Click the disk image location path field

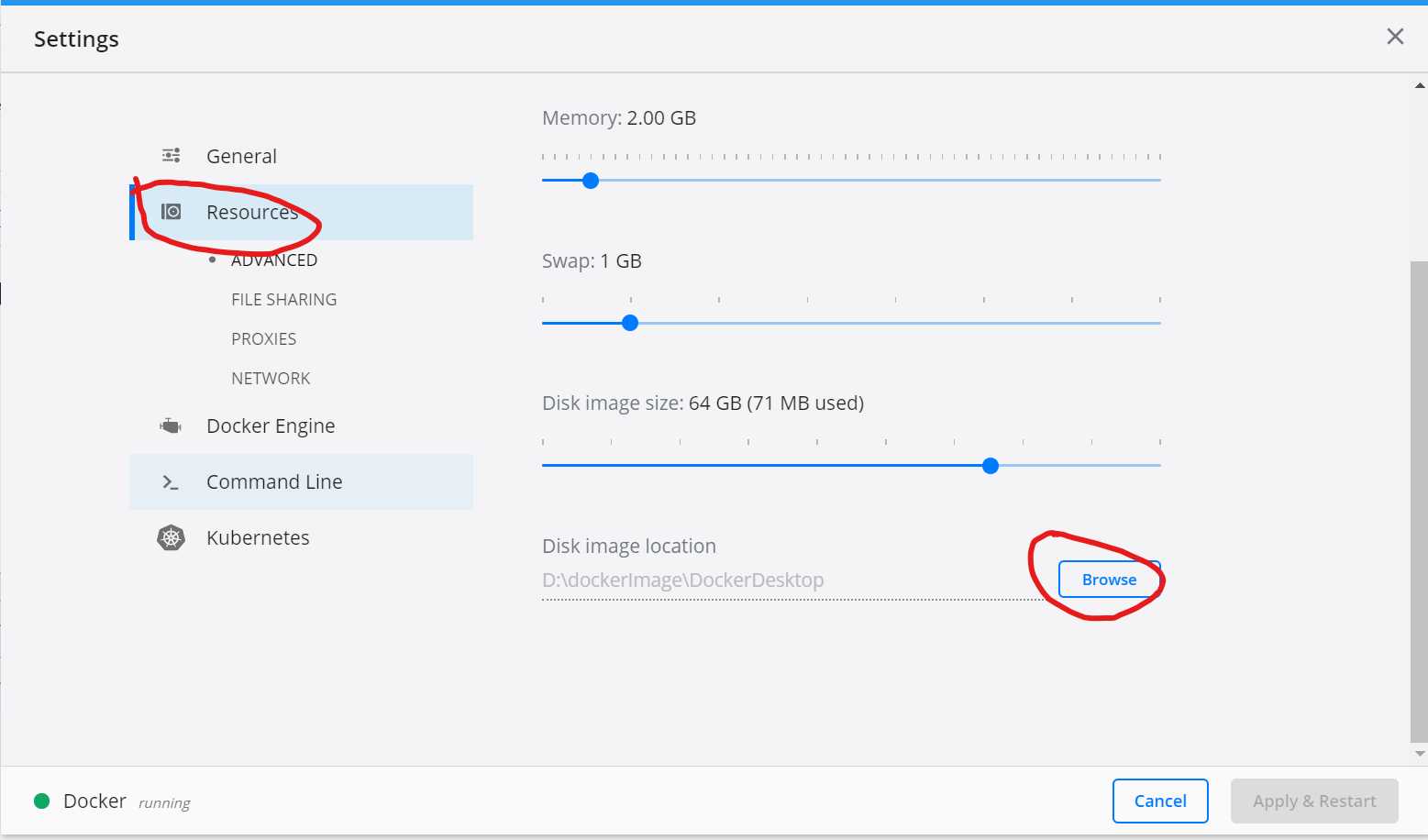794,580
